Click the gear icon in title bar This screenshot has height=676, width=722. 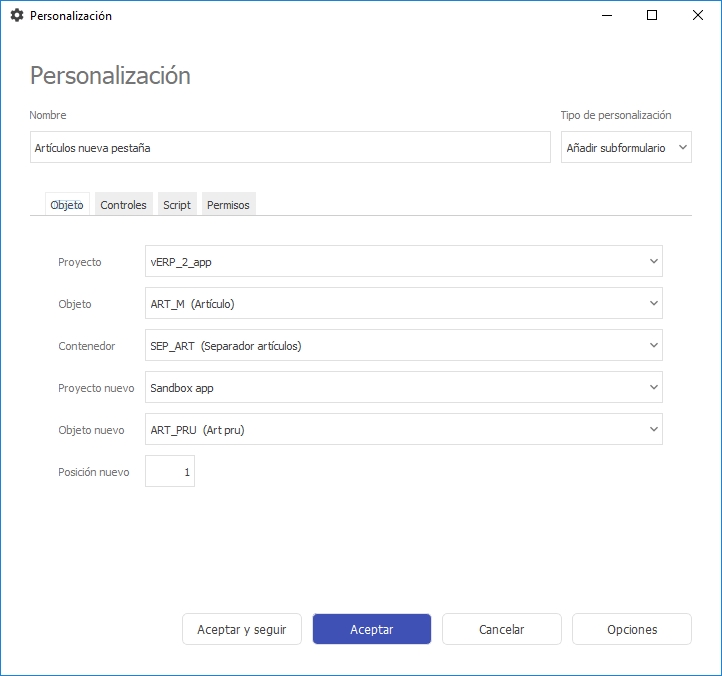[x=16, y=16]
